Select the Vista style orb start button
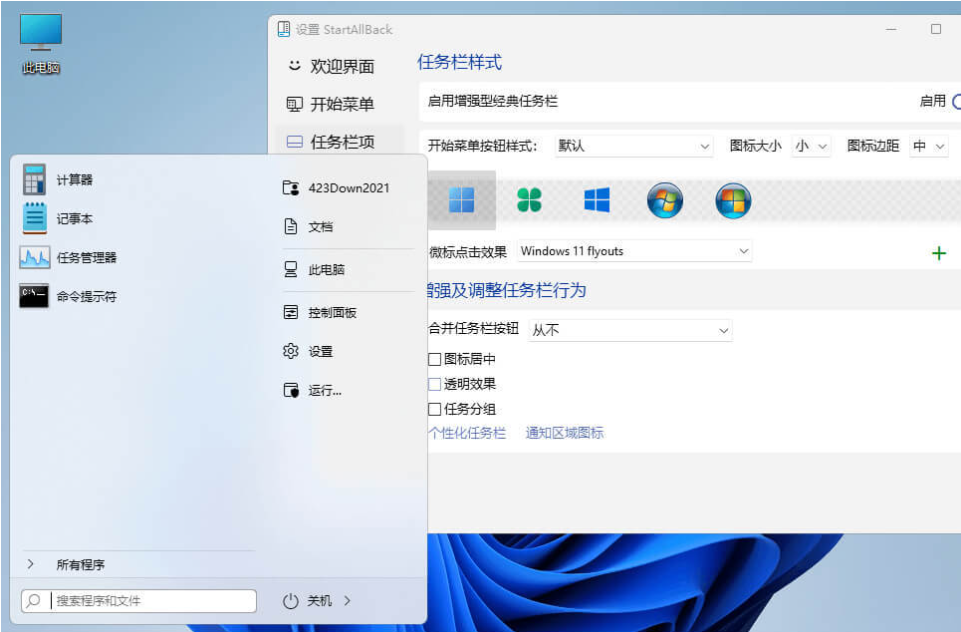Viewport: 961px width, 632px height. pyautogui.click(x=733, y=200)
